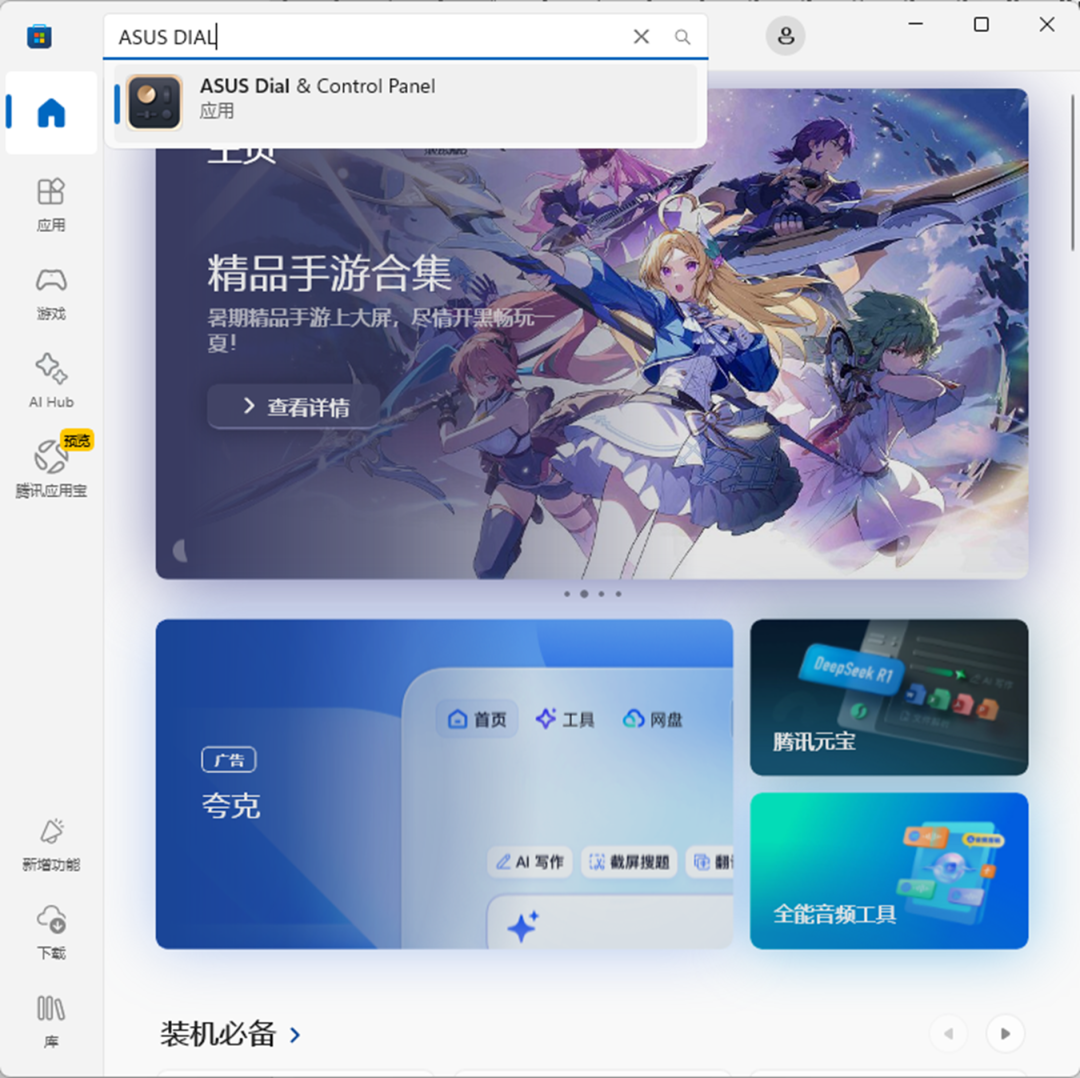Click the vertical scrollbar thumb
Screen dimensions: 1080x1078
(1072, 172)
